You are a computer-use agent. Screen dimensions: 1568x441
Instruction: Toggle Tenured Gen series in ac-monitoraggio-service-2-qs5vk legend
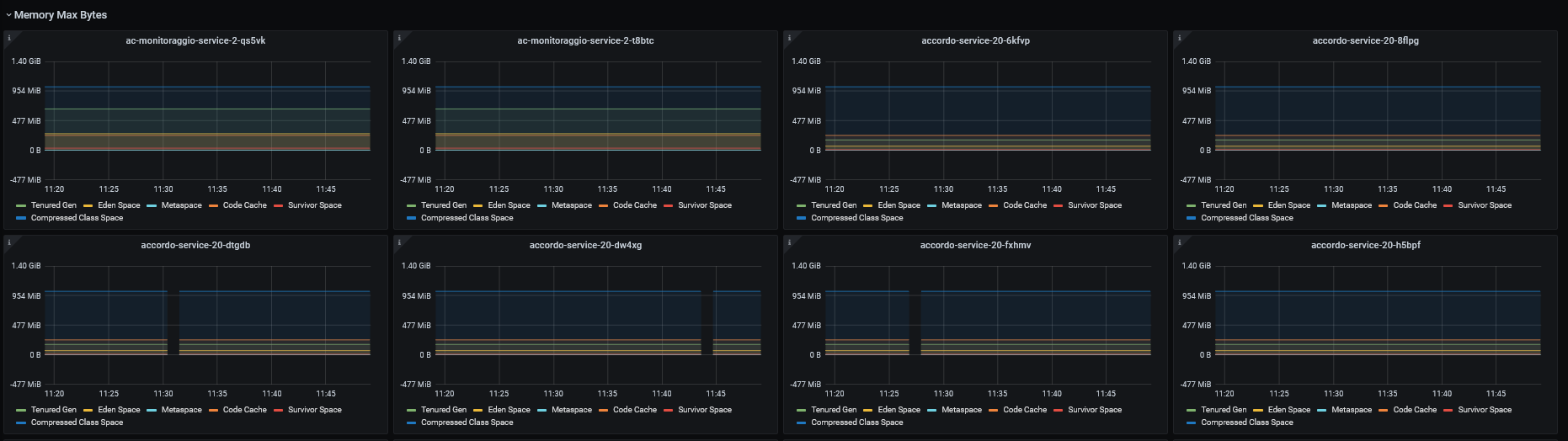[53, 205]
